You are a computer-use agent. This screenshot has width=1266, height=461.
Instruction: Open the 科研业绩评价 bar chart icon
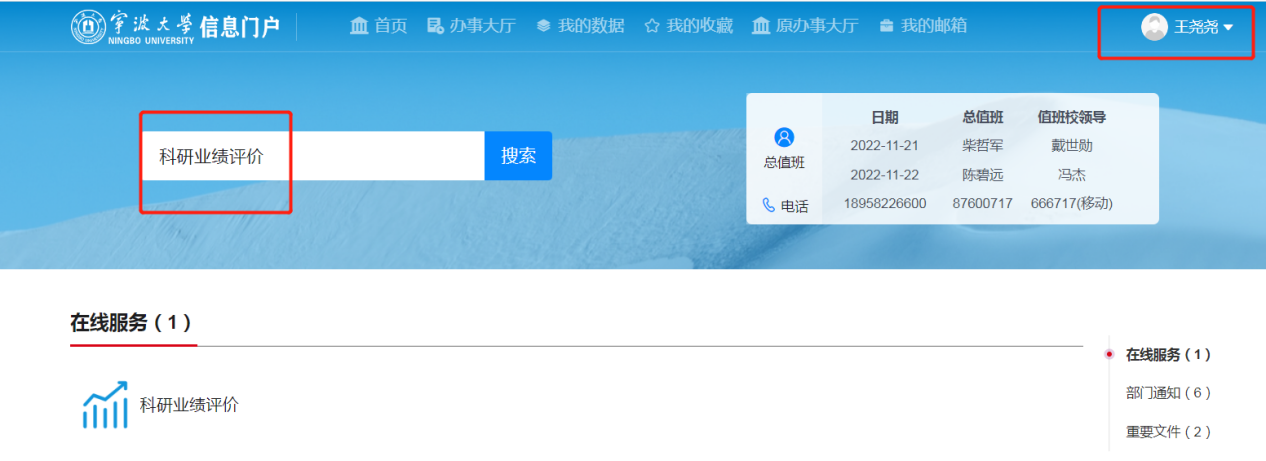pos(105,405)
